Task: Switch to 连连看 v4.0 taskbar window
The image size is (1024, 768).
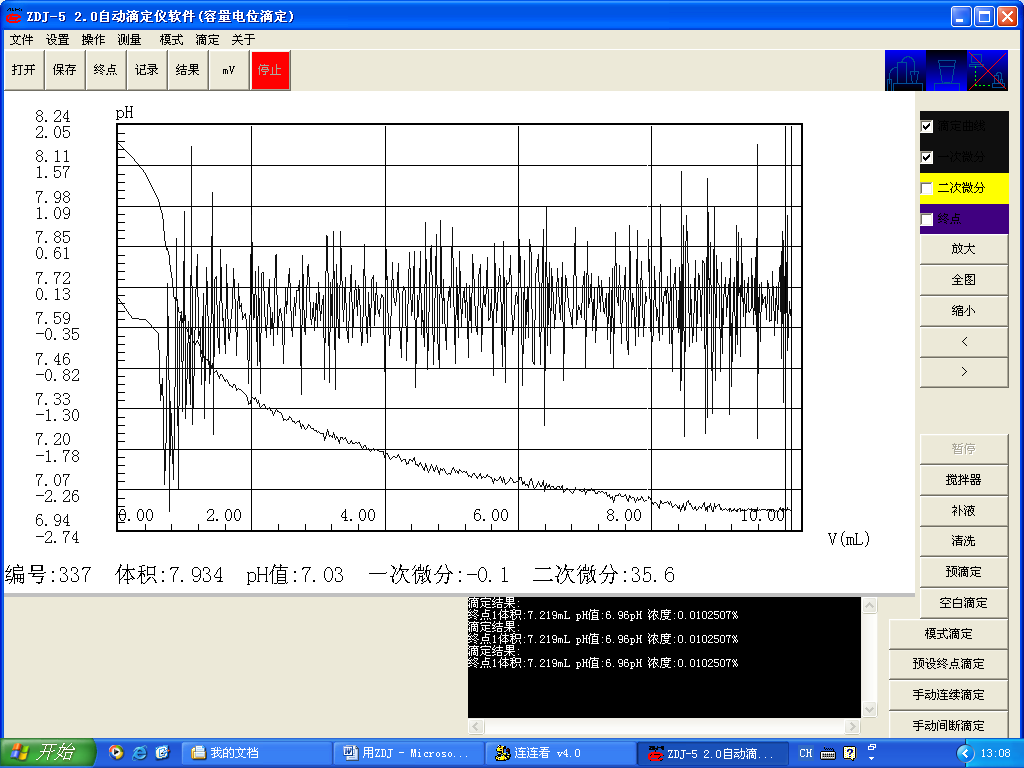Action: pyautogui.click(x=558, y=753)
